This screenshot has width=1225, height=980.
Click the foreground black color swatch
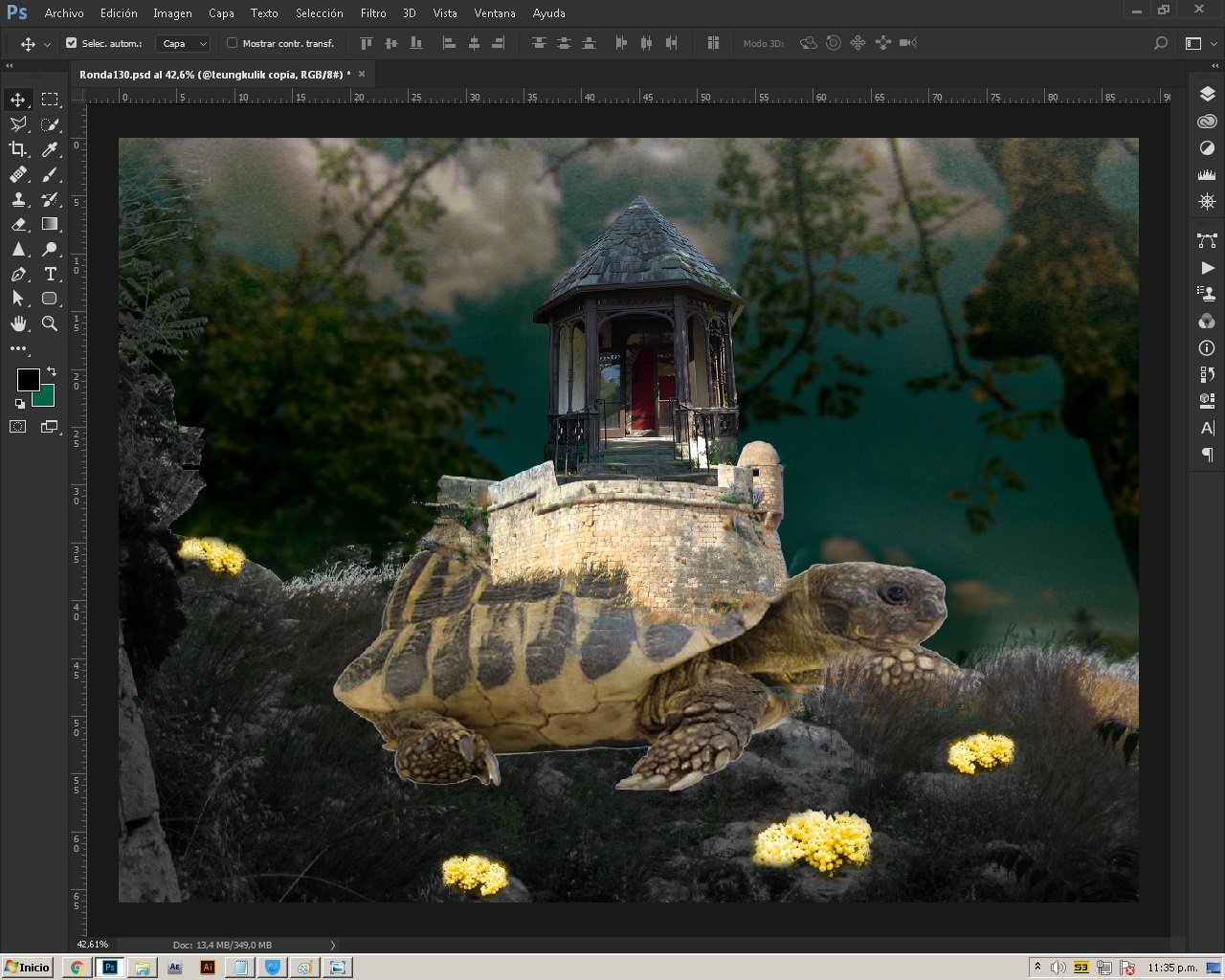tap(28, 380)
